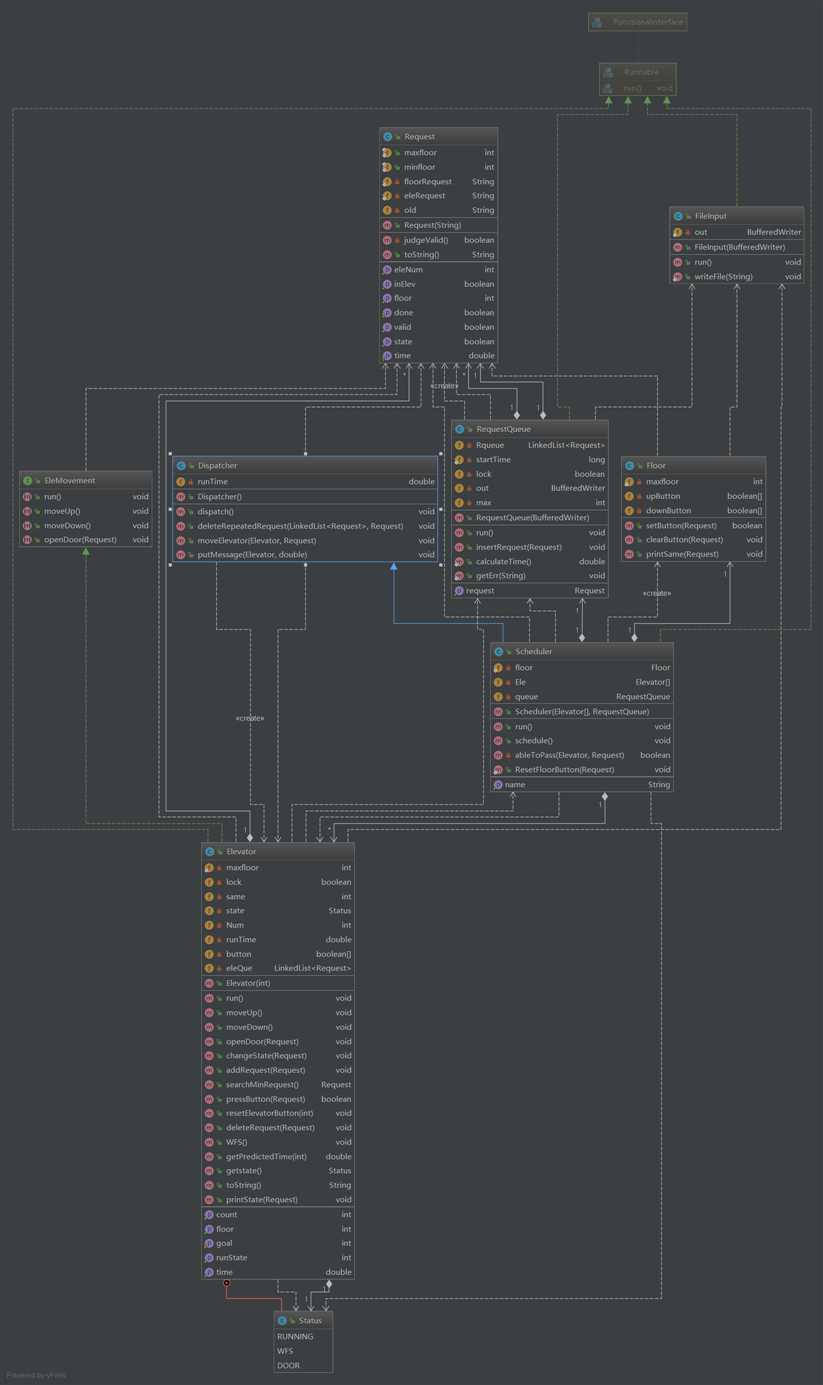The image size is (823, 1385).
Task: Select the queue field in Scheduler
Action: [x=582, y=697]
